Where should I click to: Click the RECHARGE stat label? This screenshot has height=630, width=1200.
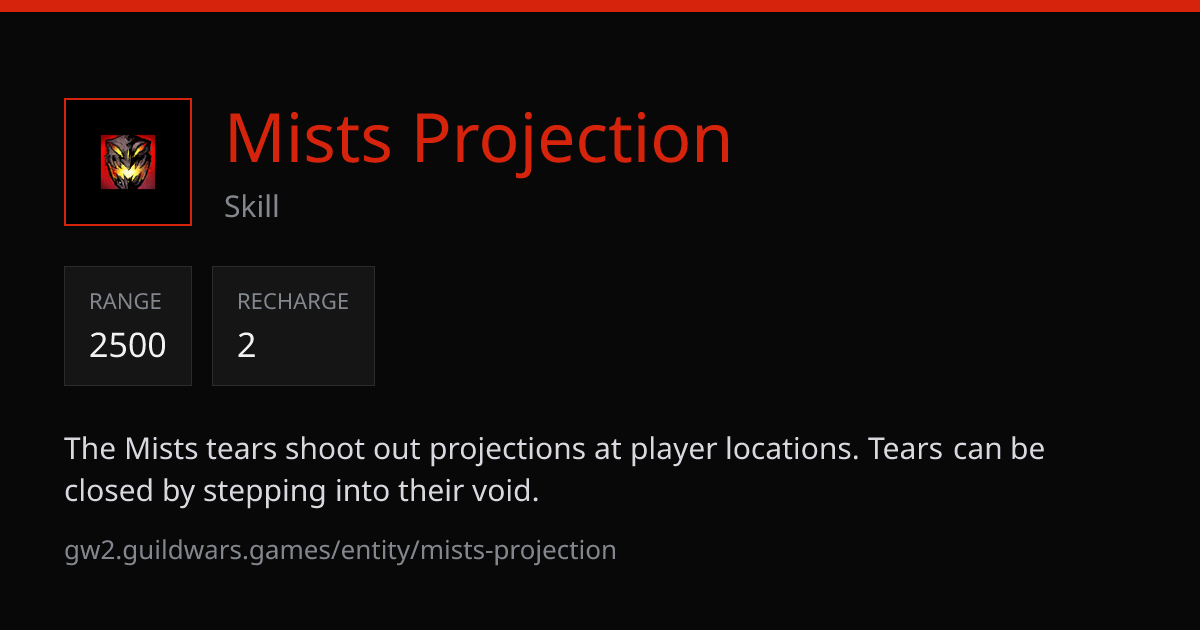(293, 301)
